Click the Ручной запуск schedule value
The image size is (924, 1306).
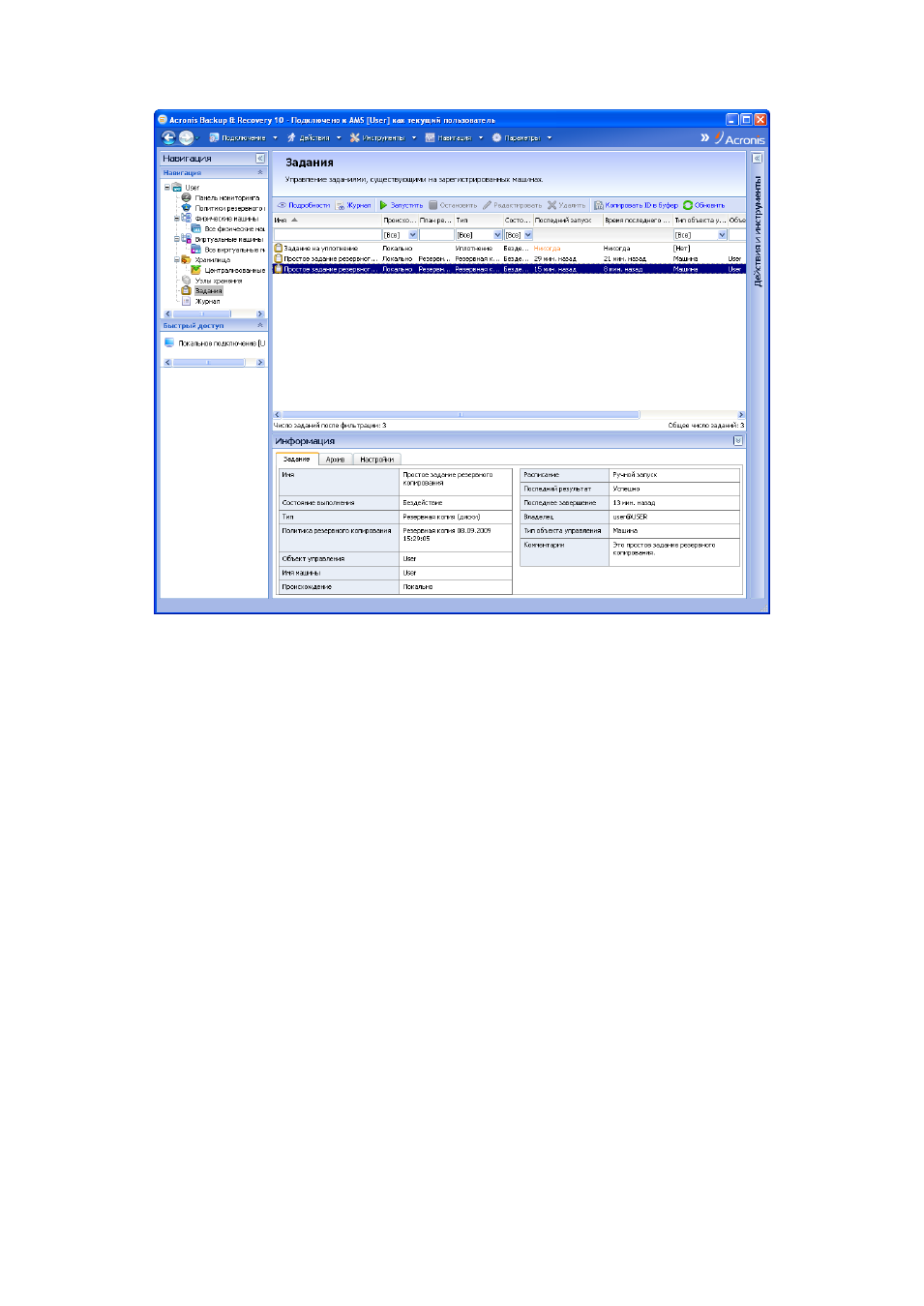point(635,474)
